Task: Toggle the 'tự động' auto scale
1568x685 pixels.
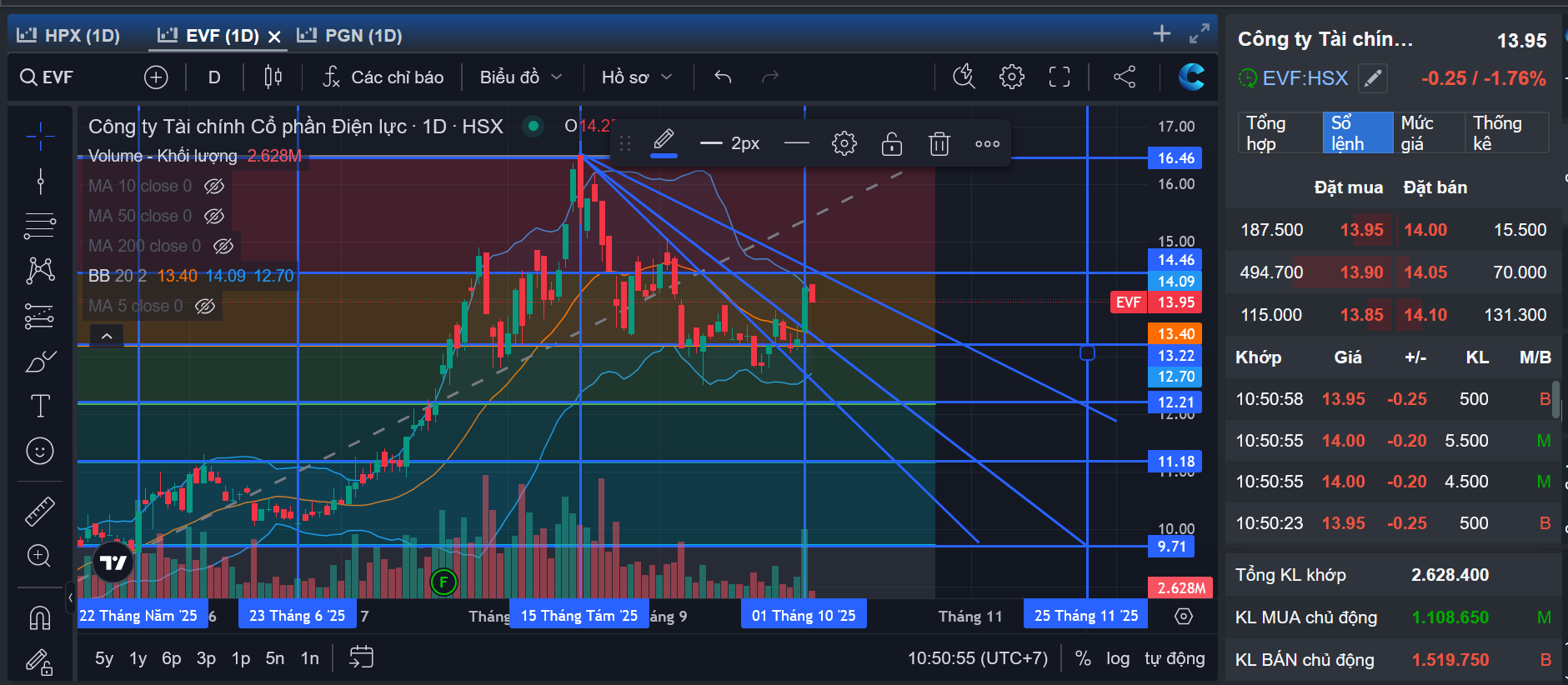Action: (1175, 658)
